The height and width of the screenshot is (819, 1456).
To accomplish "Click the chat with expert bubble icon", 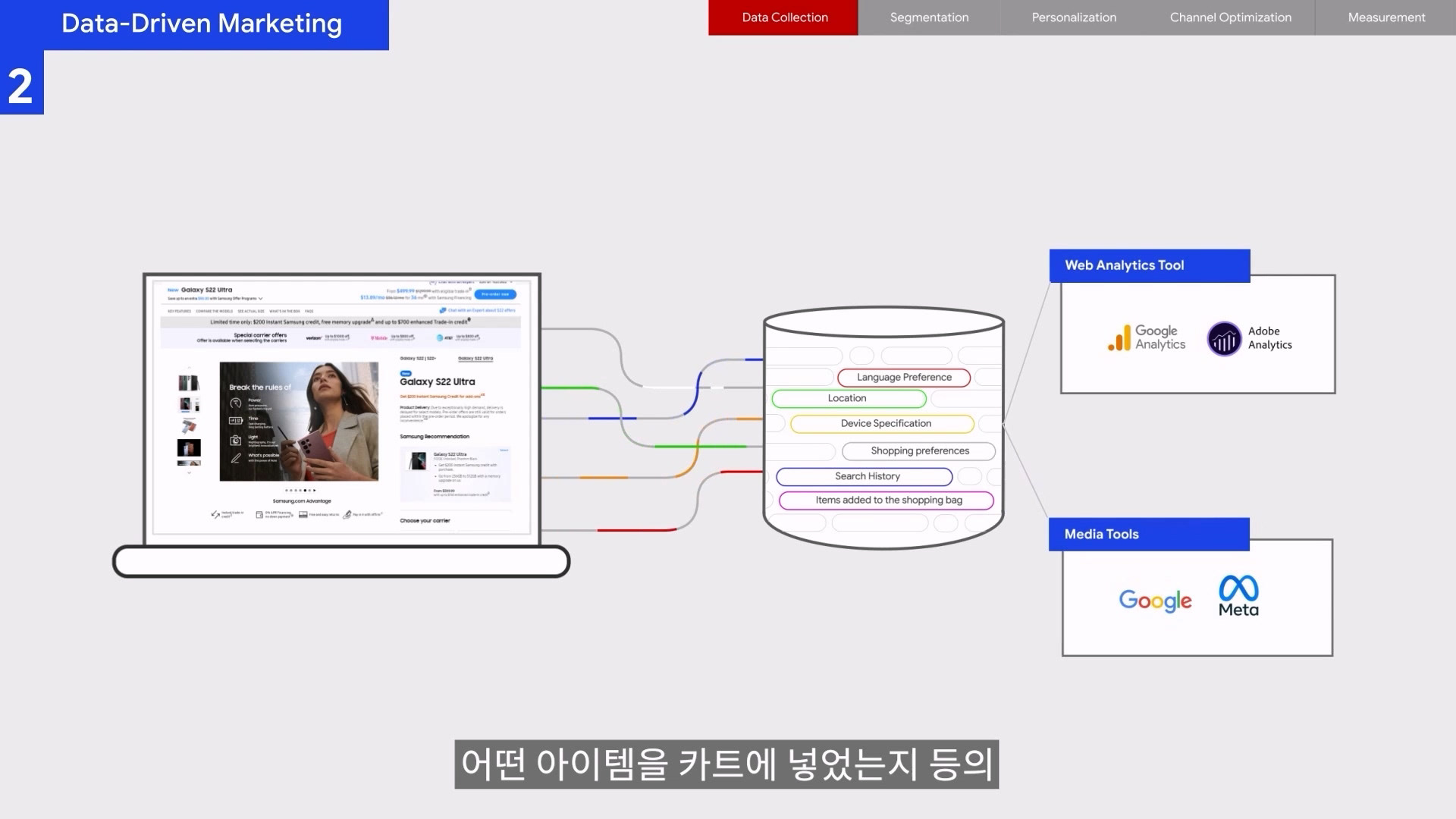I will [x=443, y=310].
